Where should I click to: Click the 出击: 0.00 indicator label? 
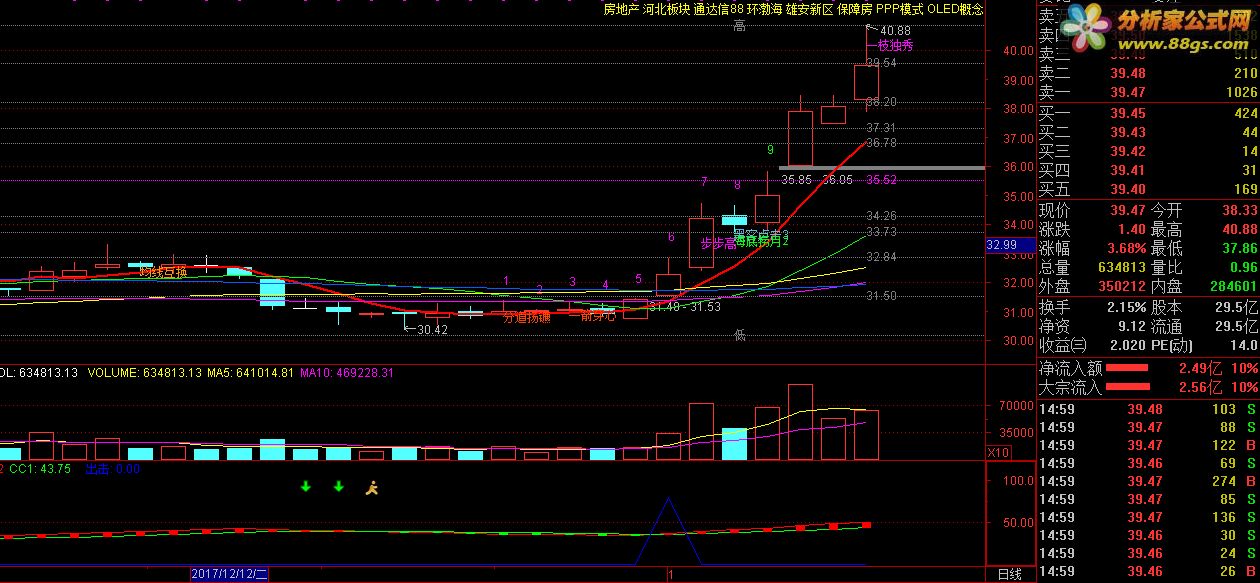click(113, 469)
